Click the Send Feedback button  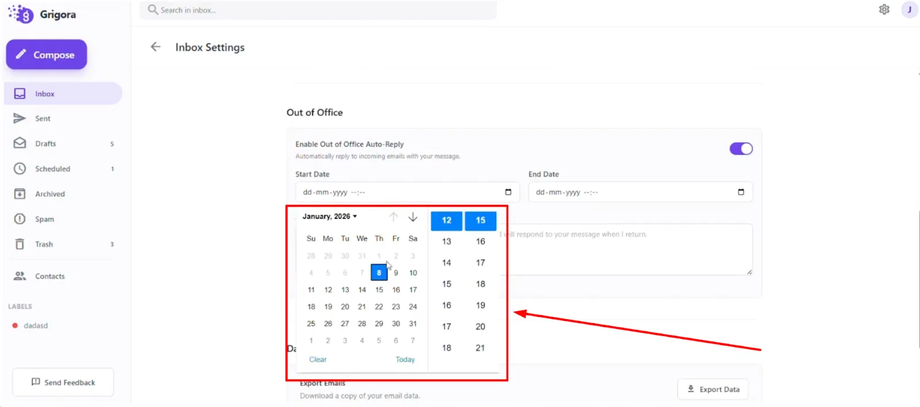pyautogui.click(x=63, y=382)
